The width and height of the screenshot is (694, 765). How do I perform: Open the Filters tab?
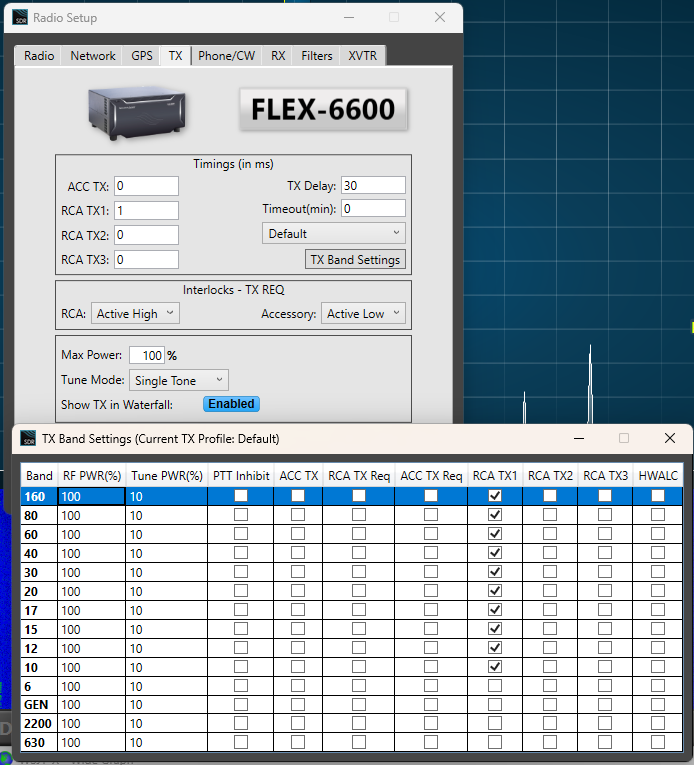click(x=316, y=56)
